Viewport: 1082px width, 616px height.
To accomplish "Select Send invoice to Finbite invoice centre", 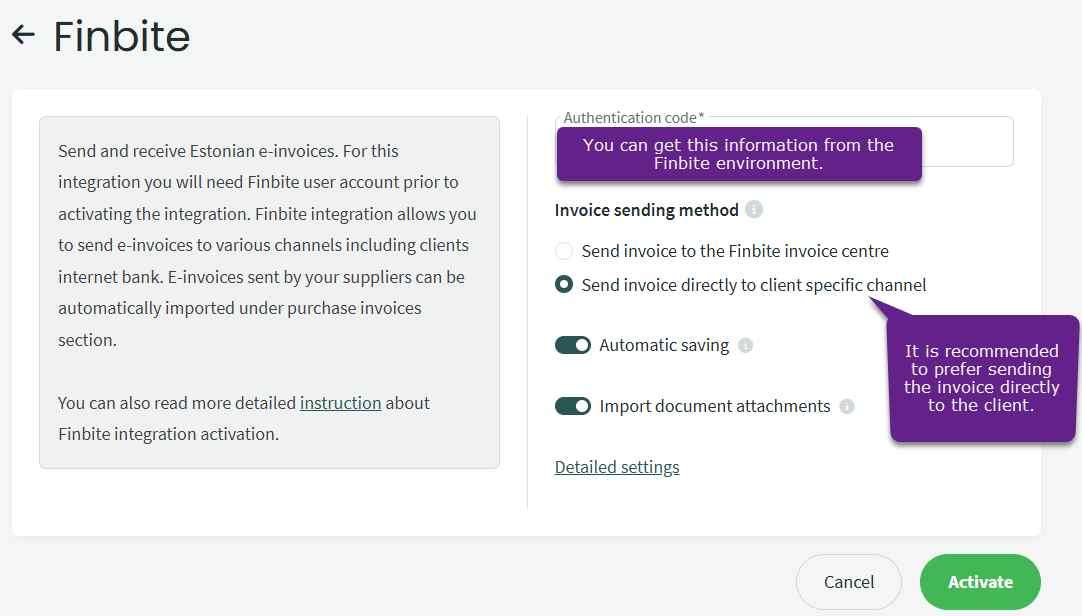I will (x=564, y=251).
